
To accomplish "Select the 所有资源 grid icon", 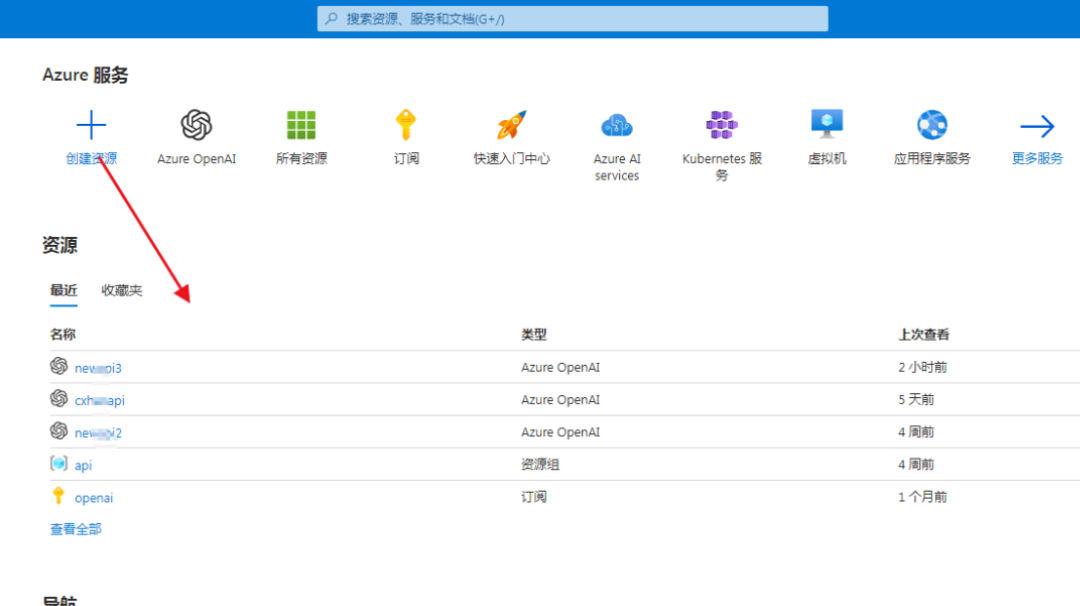I will pos(301,124).
